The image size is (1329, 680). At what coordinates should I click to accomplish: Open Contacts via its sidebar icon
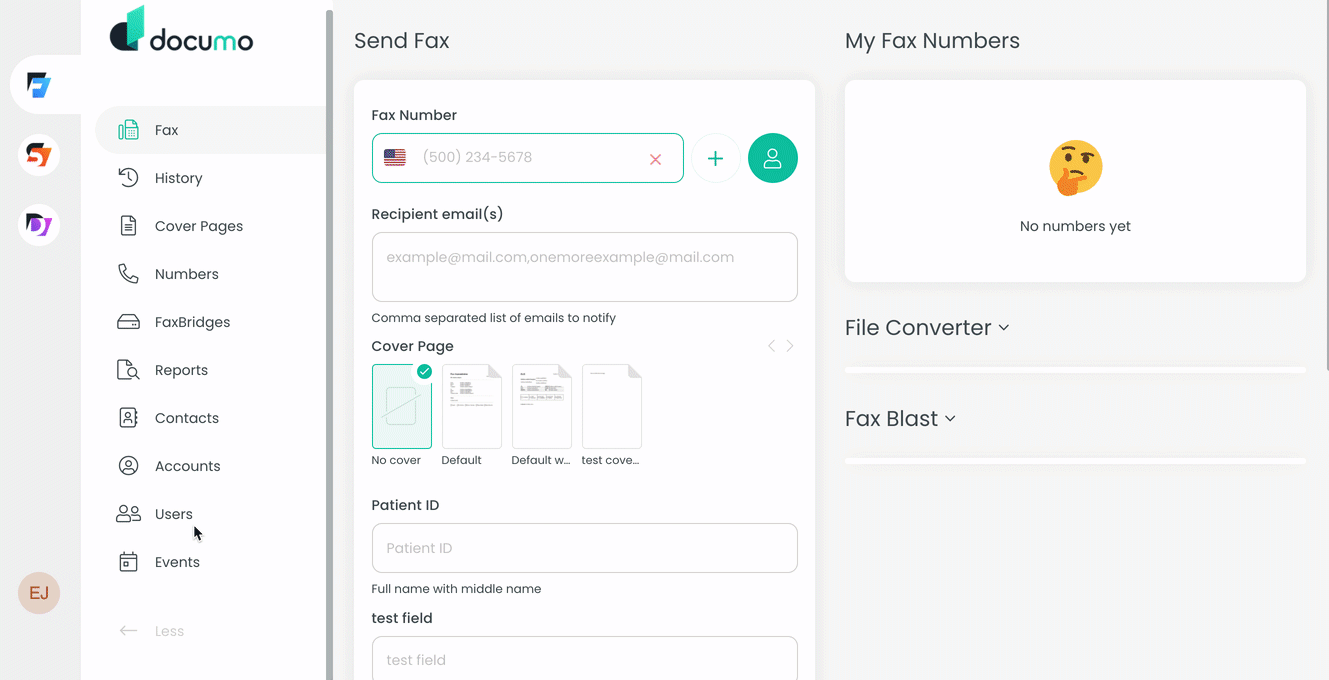(128, 418)
